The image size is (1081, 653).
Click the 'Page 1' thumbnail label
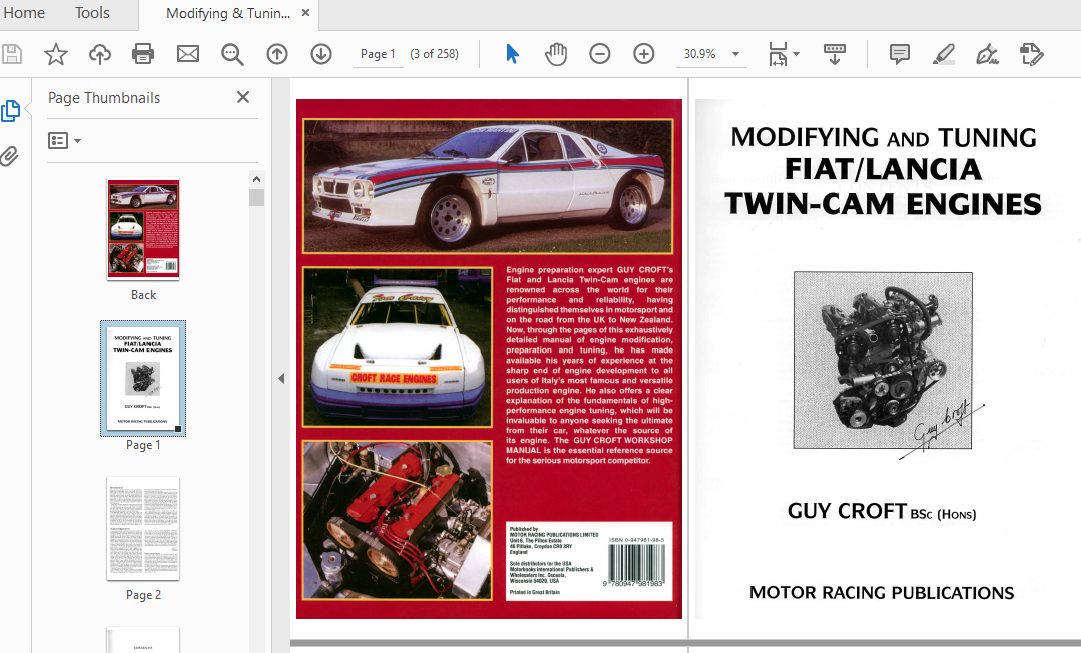tap(143, 445)
